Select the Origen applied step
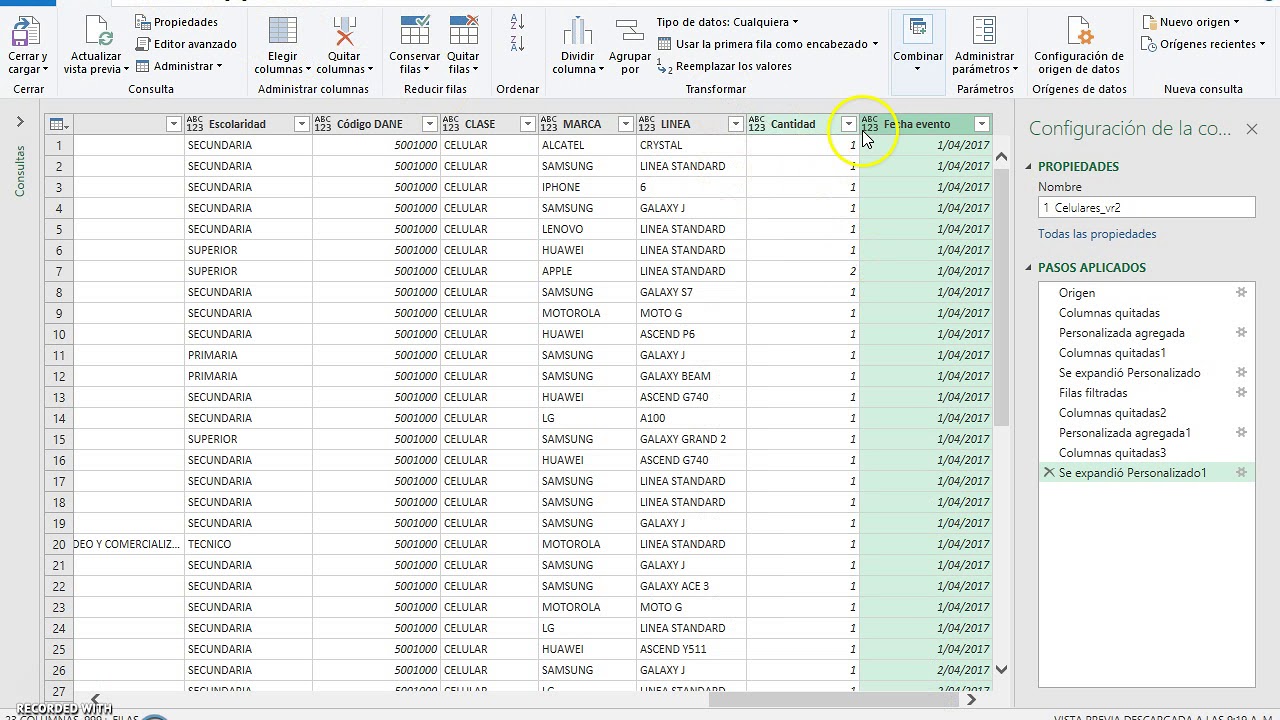1280x720 pixels. click(1077, 293)
